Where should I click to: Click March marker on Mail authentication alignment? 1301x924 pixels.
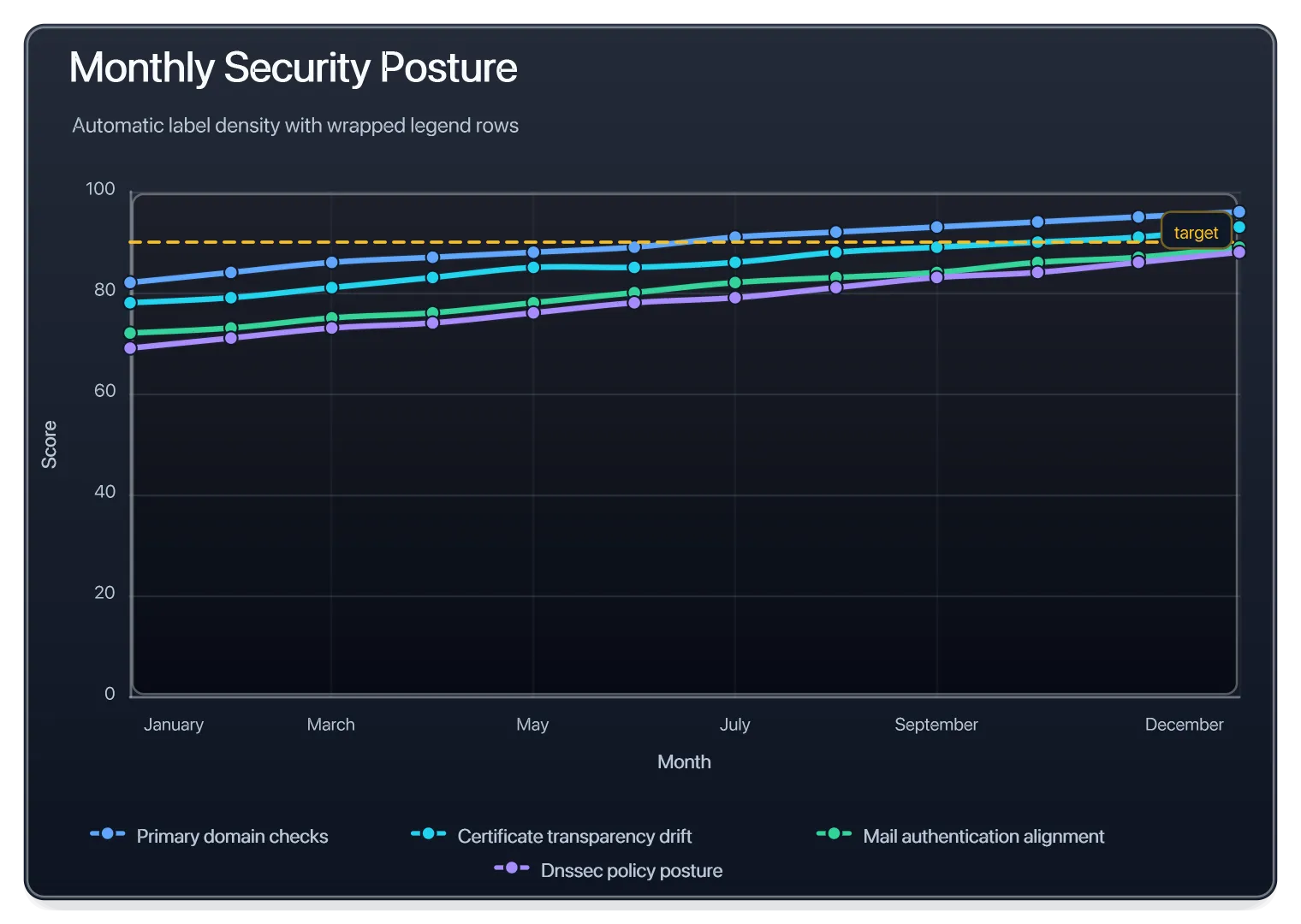331,318
